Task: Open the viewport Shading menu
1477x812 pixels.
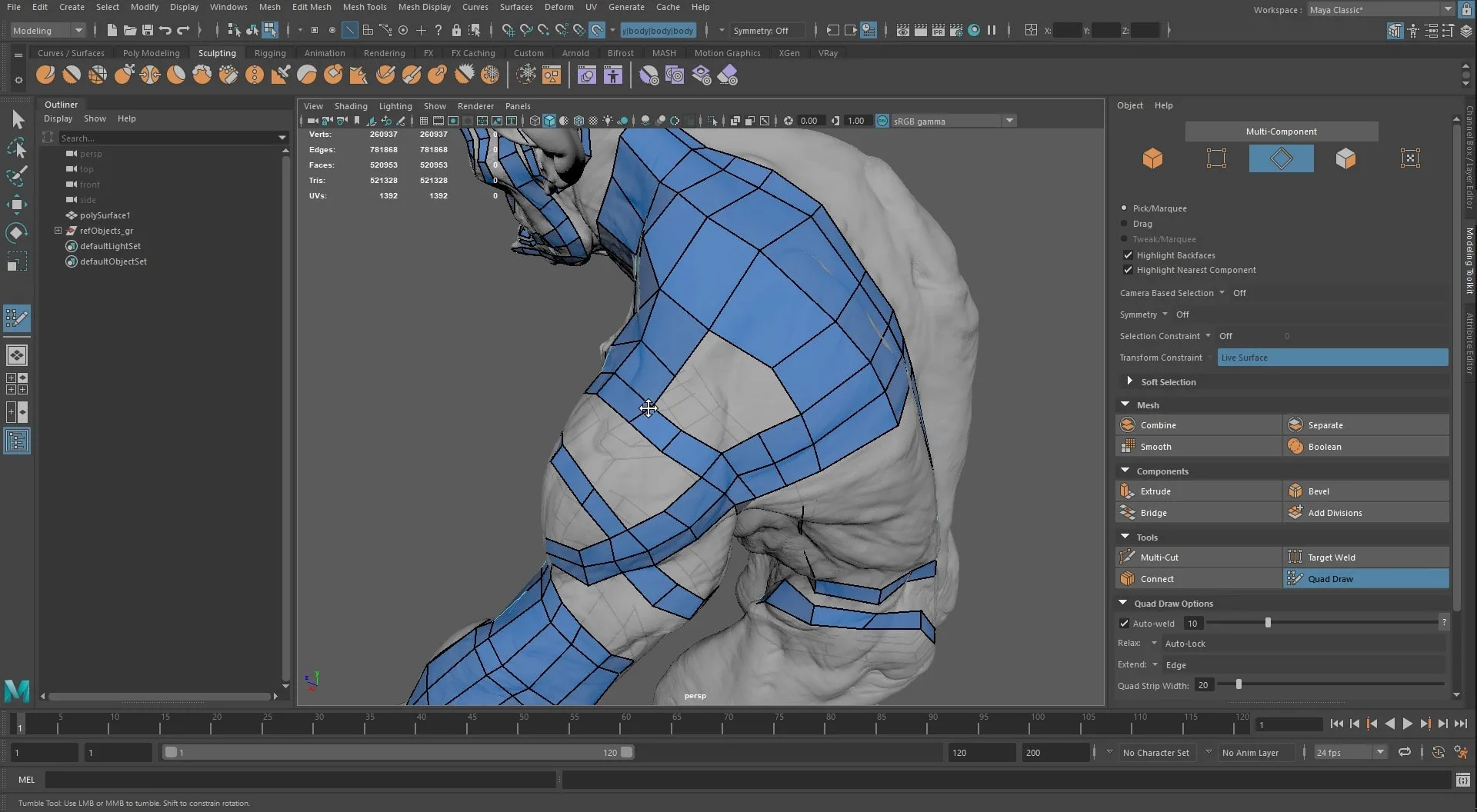Action: [x=351, y=106]
